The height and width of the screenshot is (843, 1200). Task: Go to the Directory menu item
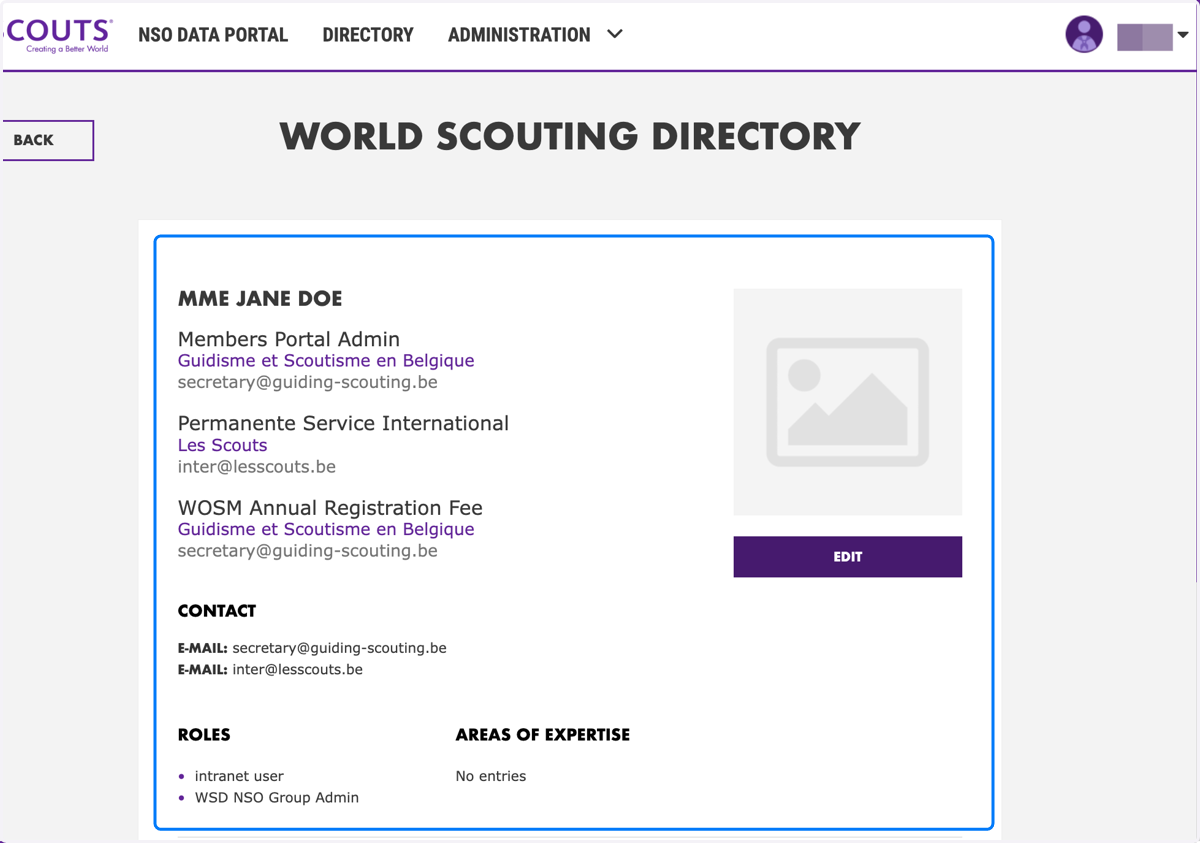368,35
